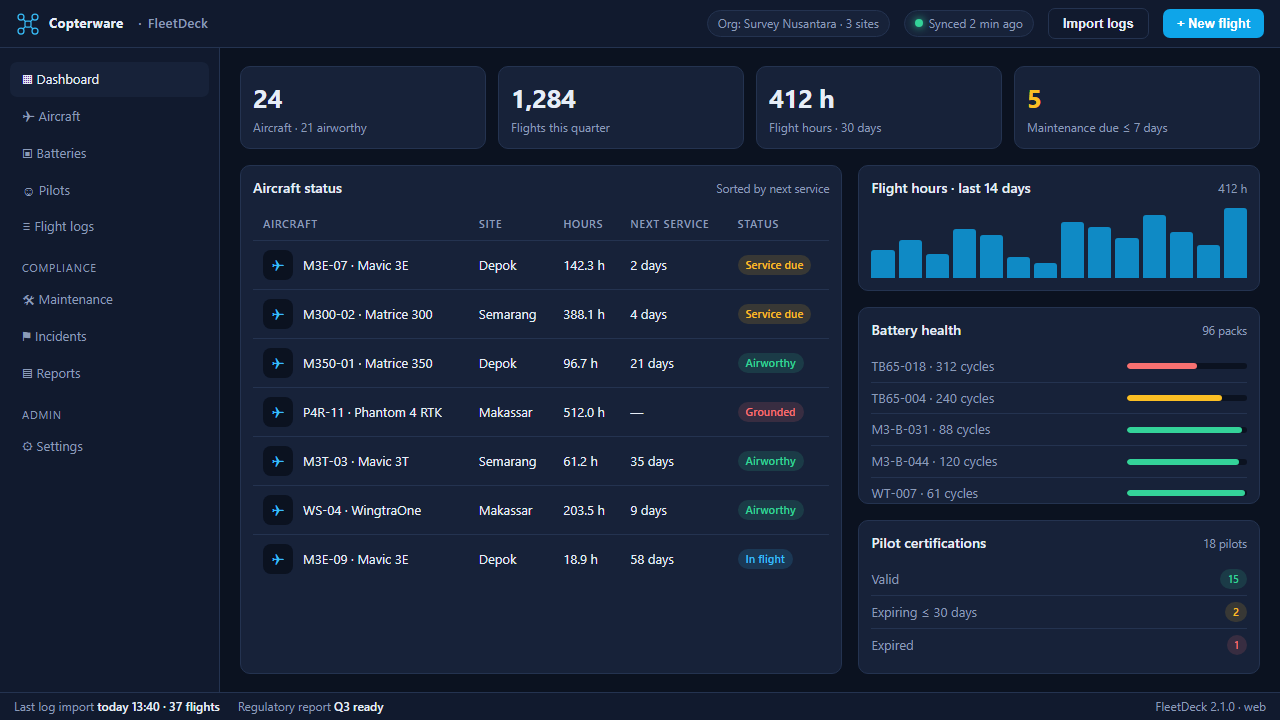Screen dimensions: 1280x720
Task: Open the 24 Aircraft summary card
Action: pyautogui.click(x=363, y=108)
